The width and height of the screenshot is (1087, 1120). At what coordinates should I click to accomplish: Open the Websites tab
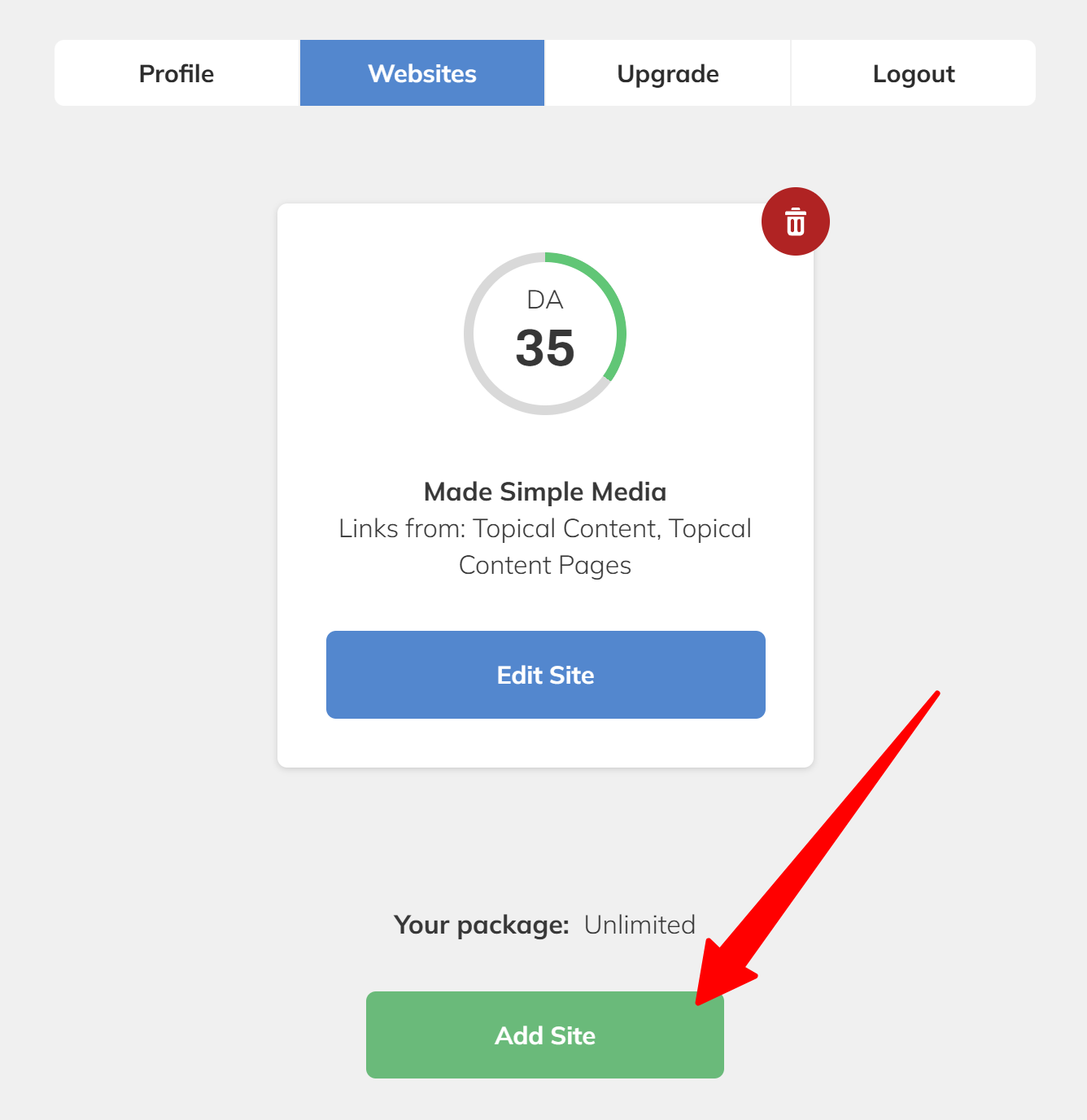421,72
